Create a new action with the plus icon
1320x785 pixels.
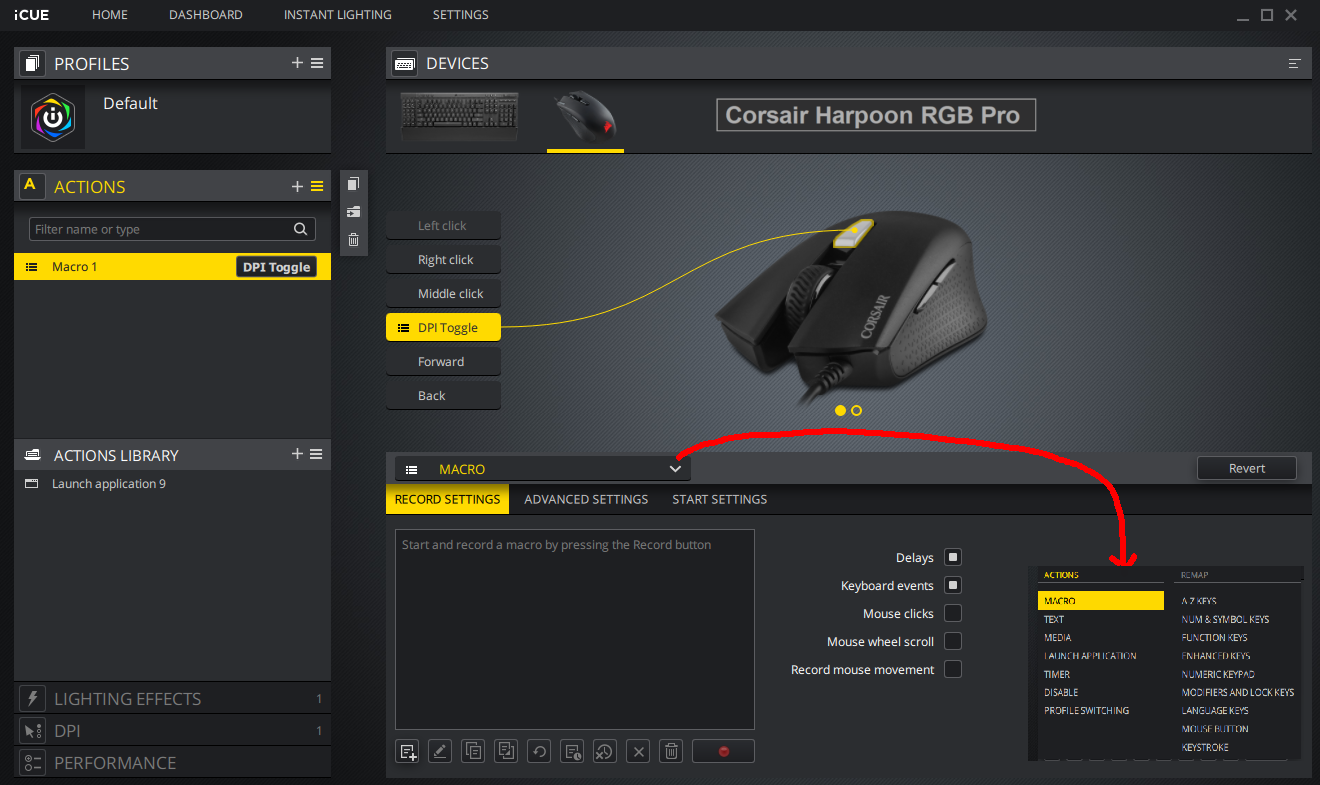[x=297, y=187]
